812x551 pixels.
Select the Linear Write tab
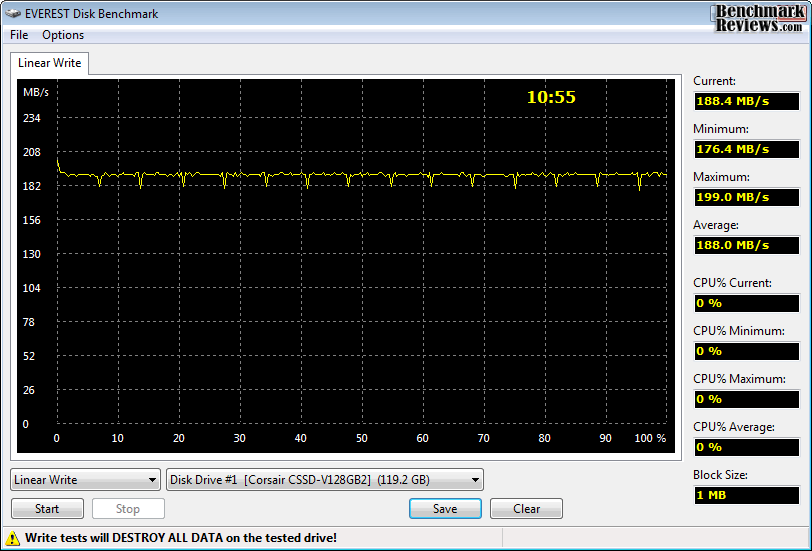(x=49, y=63)
